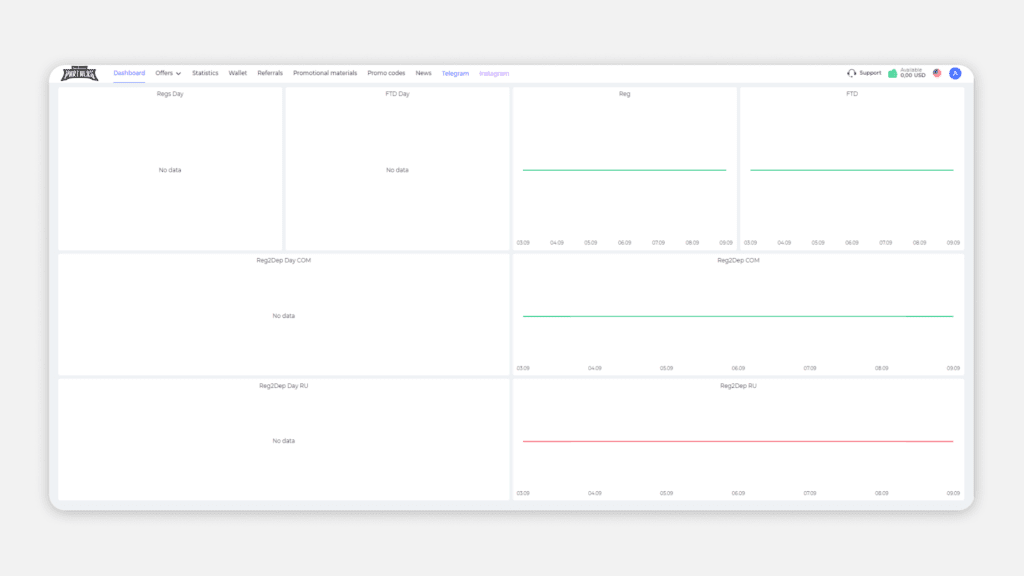Expand the Offers dropdown menu
The image size is (1024, 576).
click(x=168, y=73)
